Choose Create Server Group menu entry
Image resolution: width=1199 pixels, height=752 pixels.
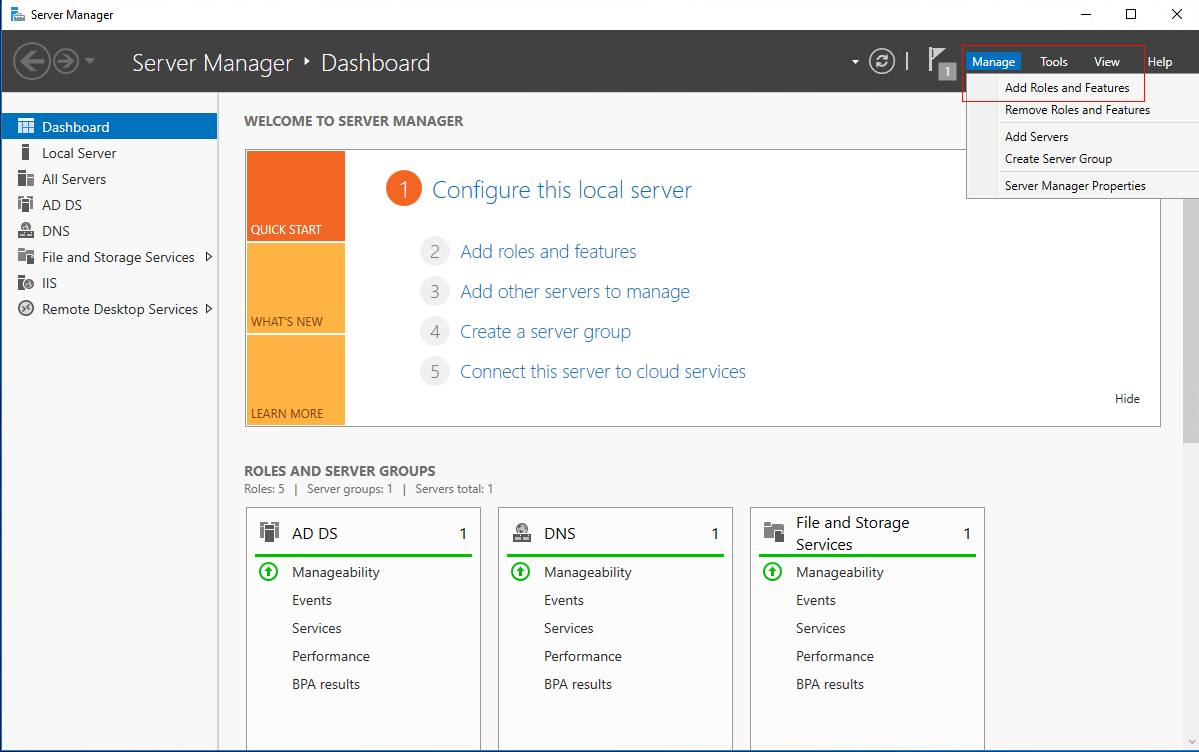(1058, 159)
